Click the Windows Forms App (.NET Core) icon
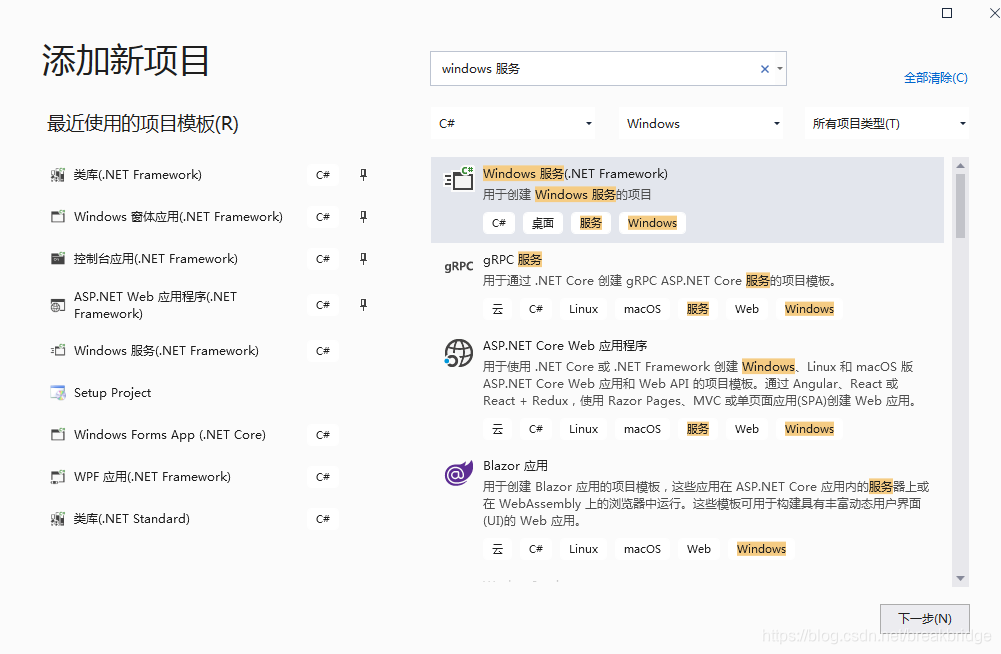 point(57,435)
